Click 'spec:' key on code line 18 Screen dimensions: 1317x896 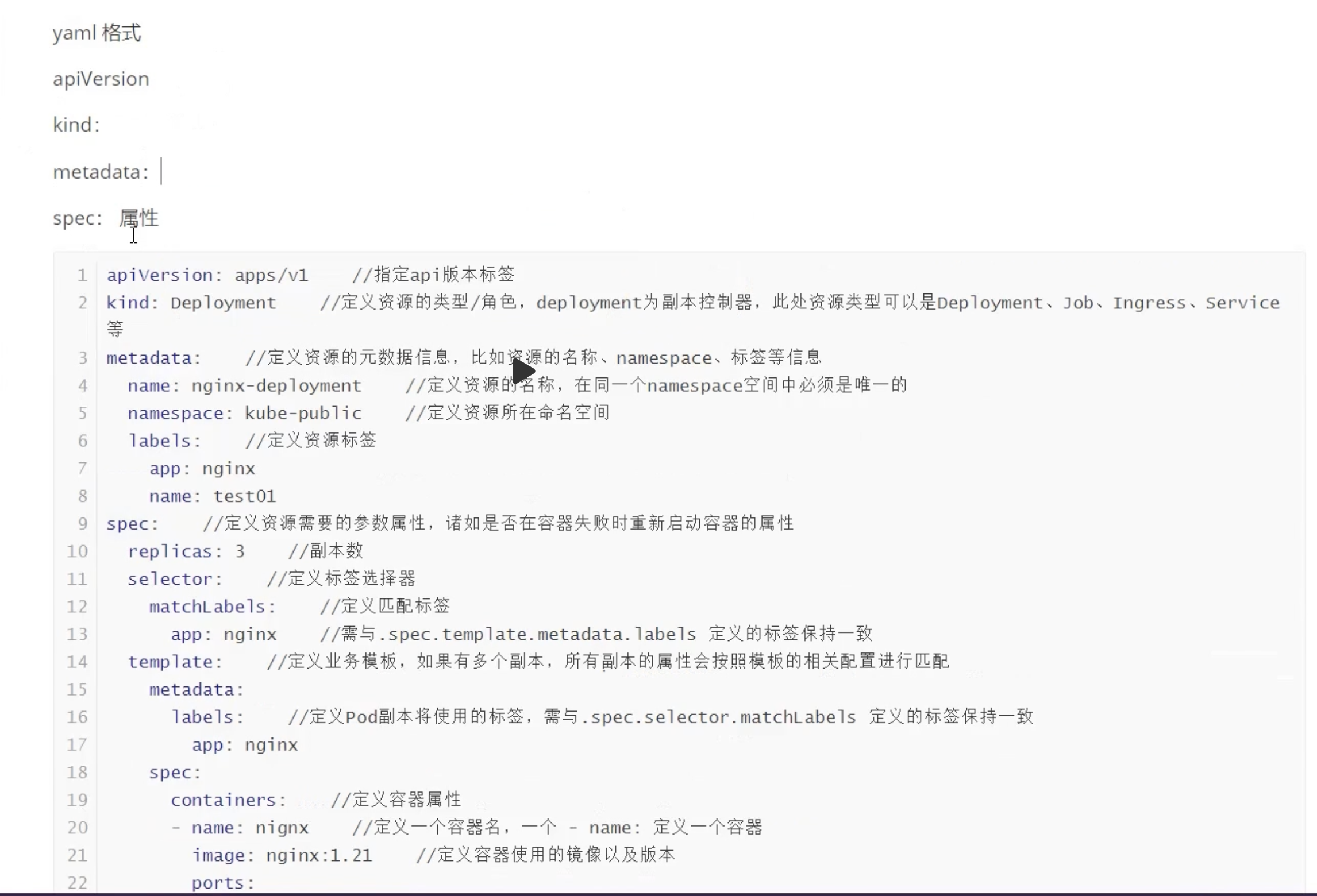pyautogui.click(x=175, y=773)
